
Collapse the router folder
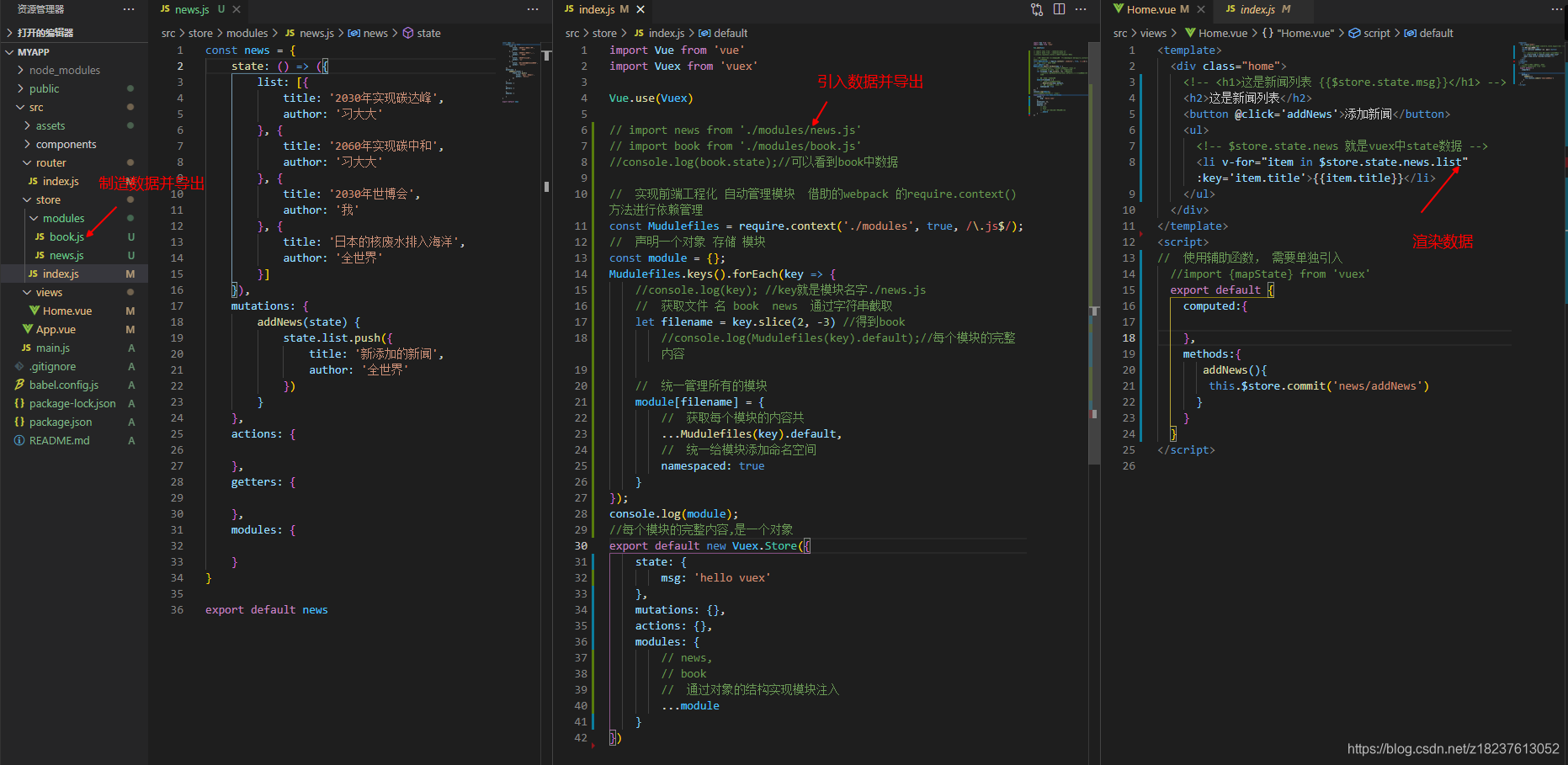[50, 162]
